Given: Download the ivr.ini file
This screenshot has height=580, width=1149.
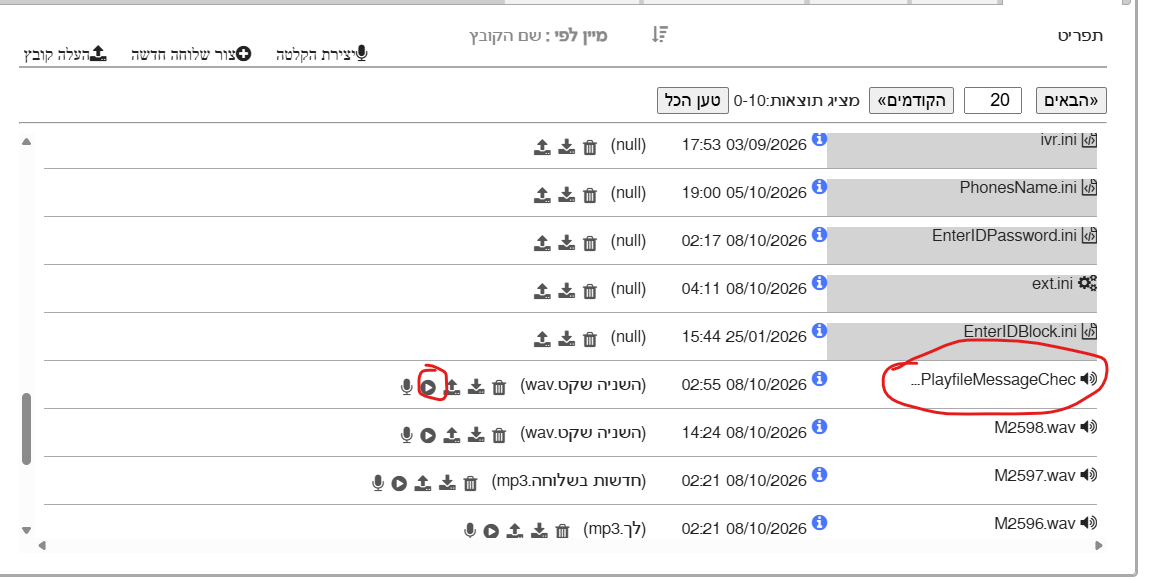Looking at the screenshot, I should [x=566, y=146].
